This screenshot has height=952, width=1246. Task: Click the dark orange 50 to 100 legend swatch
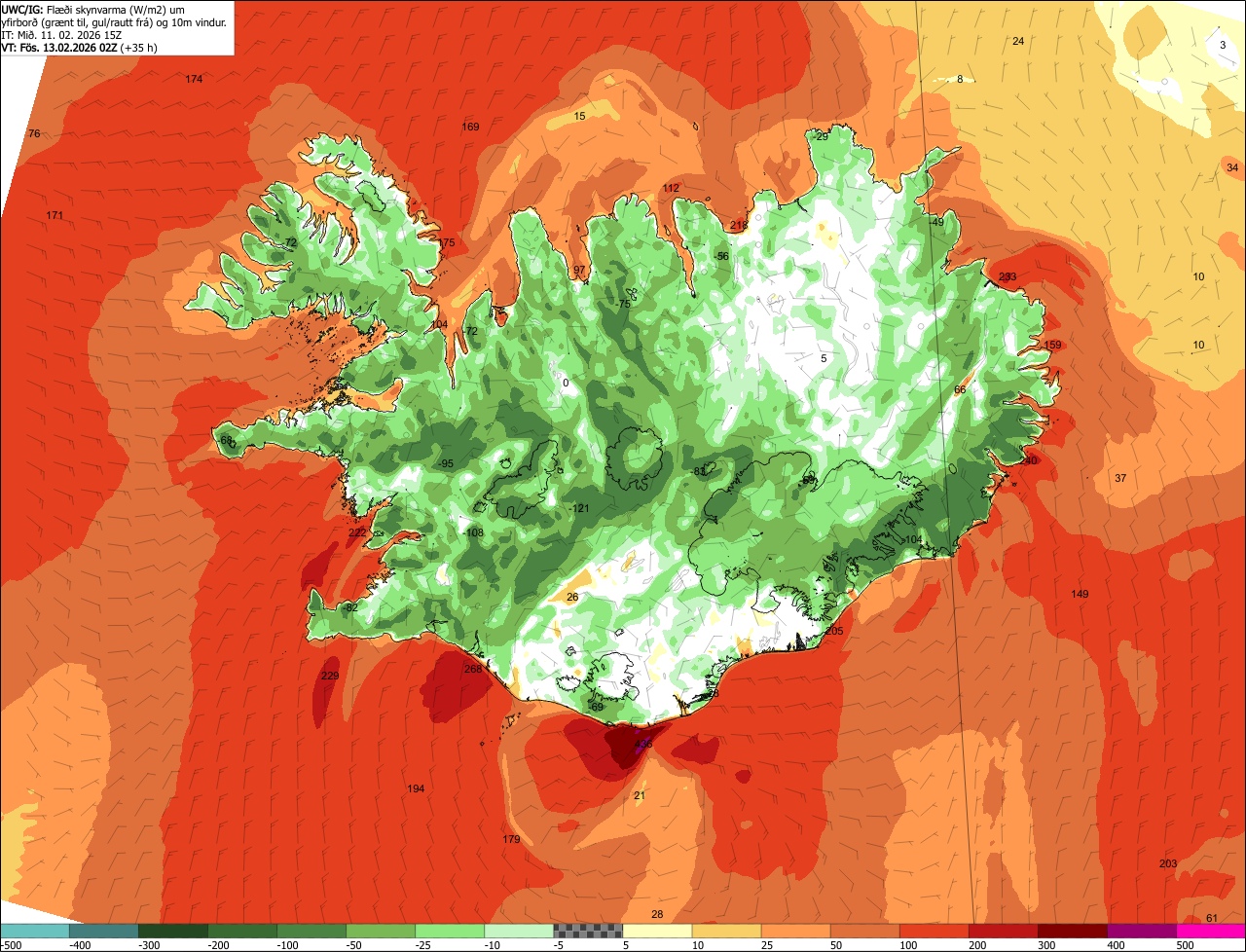863,931
